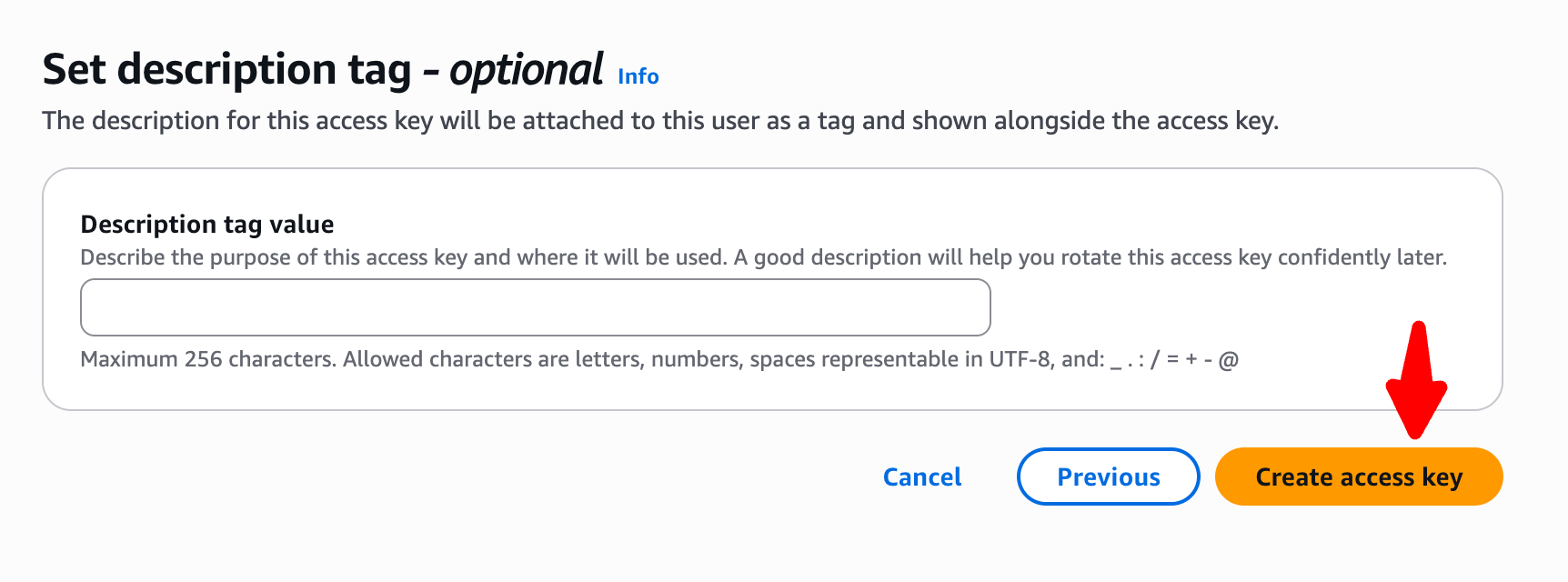Click the "Maximum 256 characters" hint text

209,359
